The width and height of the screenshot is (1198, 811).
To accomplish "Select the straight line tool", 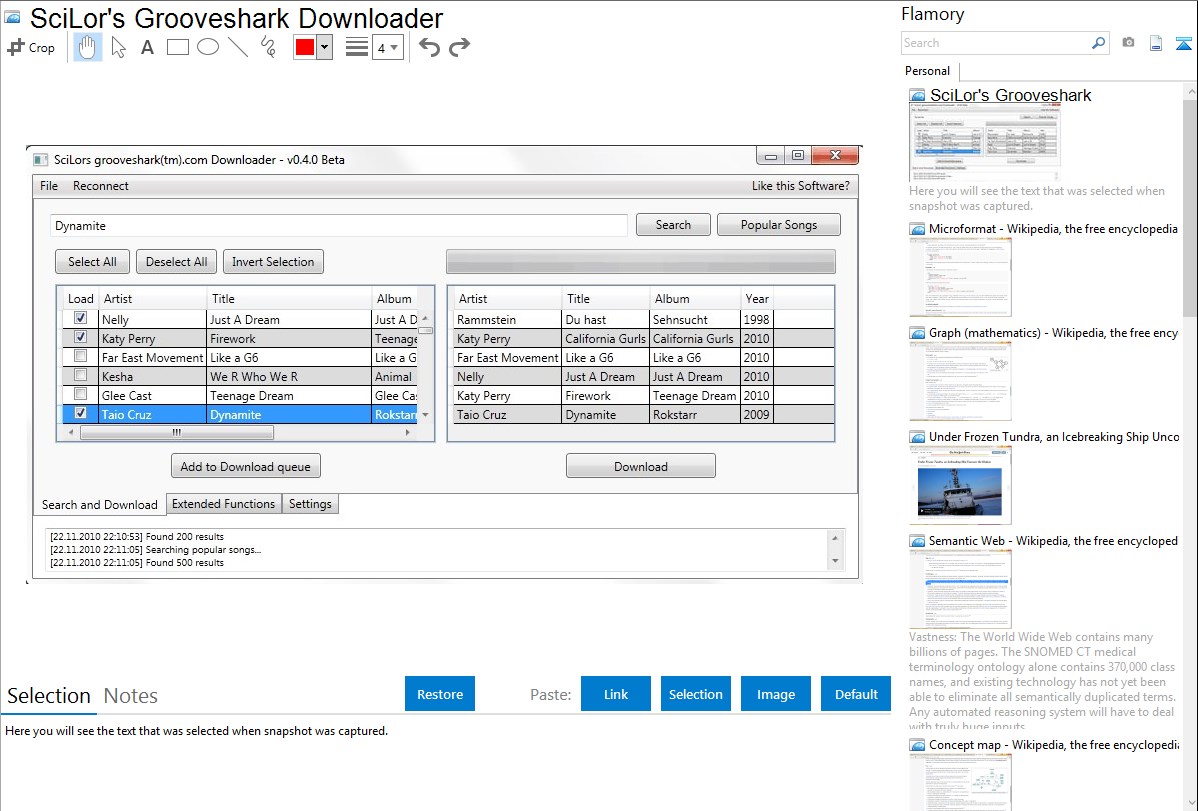I will tap(238, 47).
